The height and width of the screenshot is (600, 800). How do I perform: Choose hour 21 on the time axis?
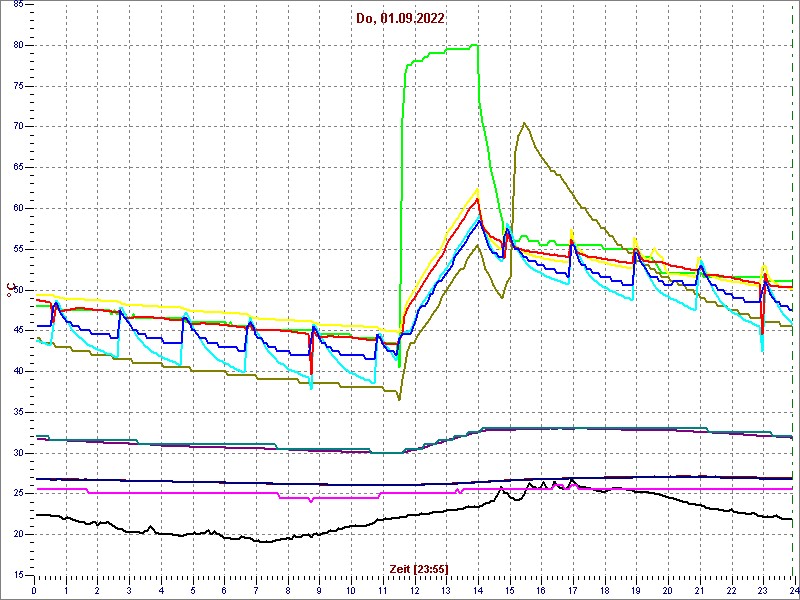point(698,590)
